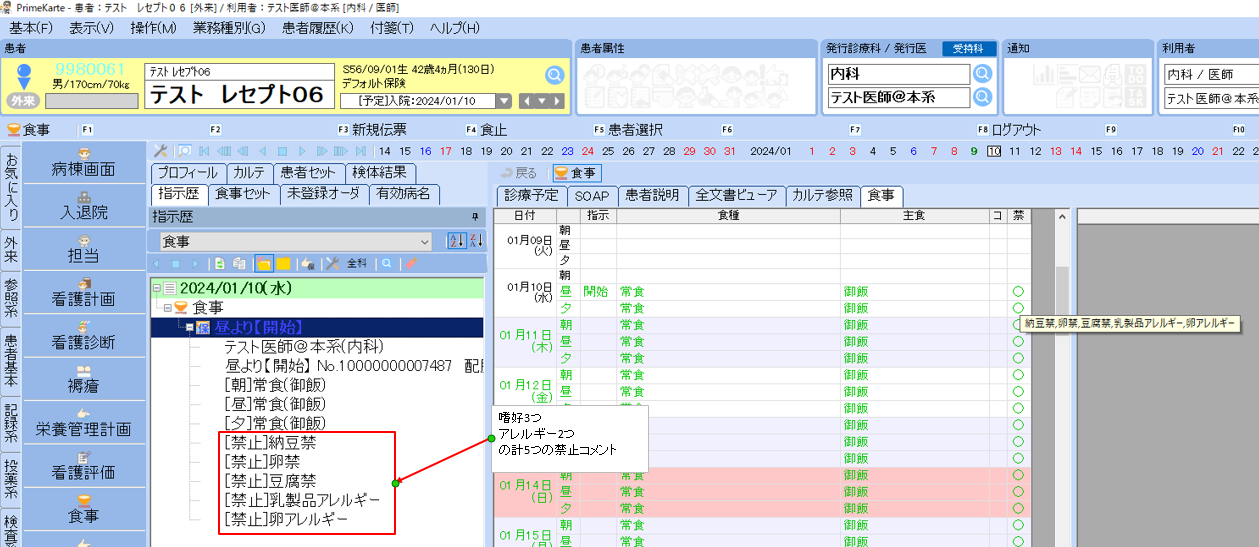Open the 予定入院 2024/01/10 dropdown arrow
The width and height of the screenshot is (1259, 547).
point(504,101)
